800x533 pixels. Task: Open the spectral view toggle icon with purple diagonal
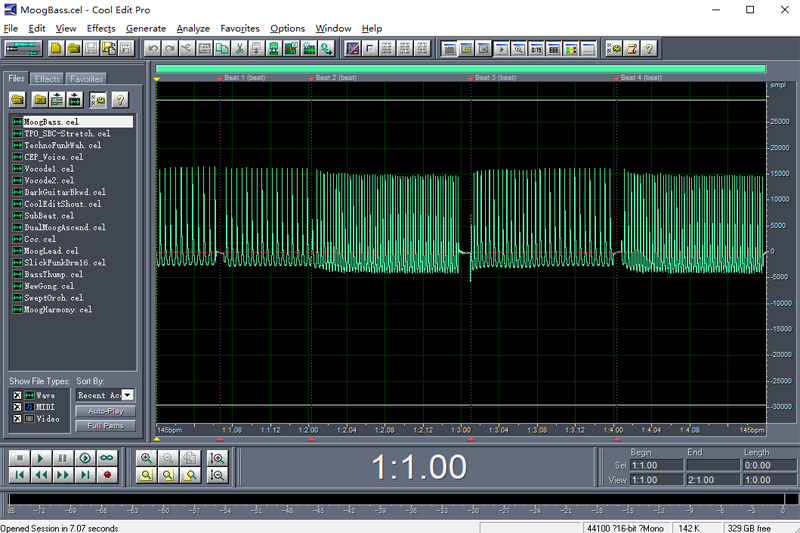(x=353, y=48)
